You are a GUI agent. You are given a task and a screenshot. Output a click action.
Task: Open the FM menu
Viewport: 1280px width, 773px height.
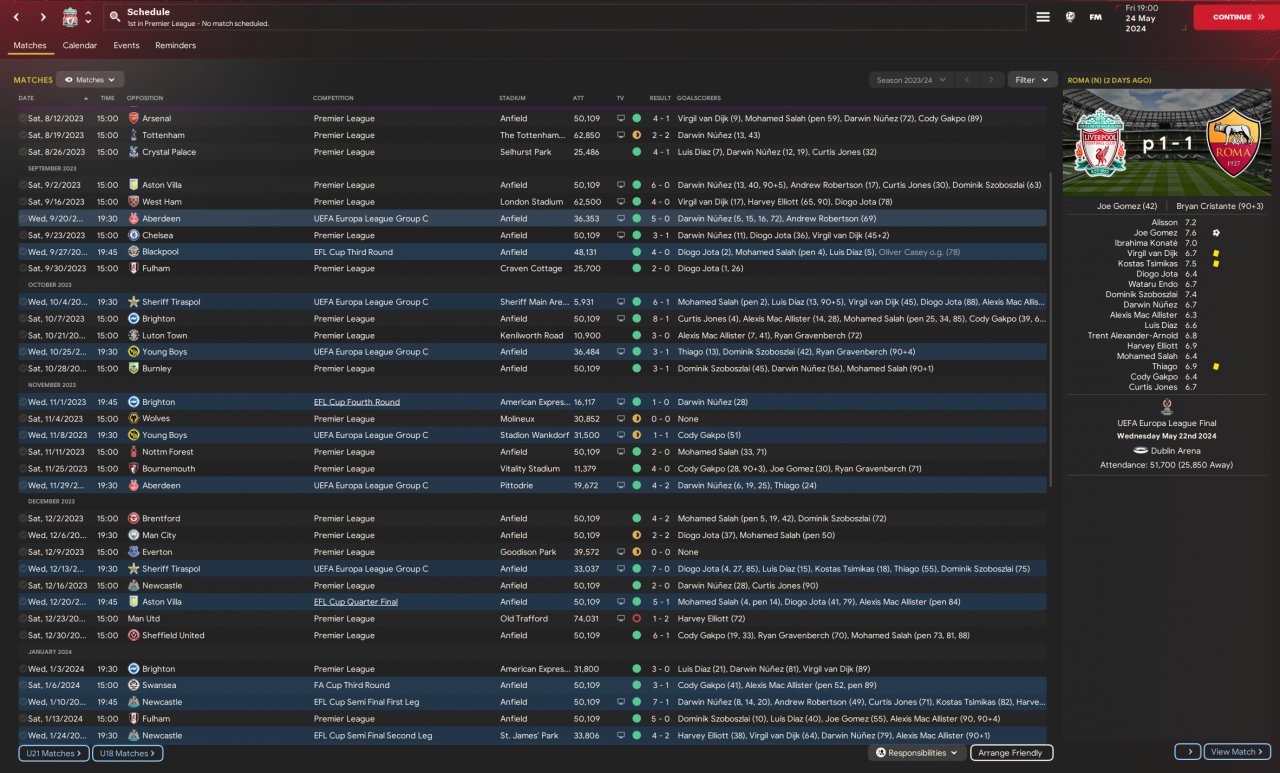pos(1096,17)
